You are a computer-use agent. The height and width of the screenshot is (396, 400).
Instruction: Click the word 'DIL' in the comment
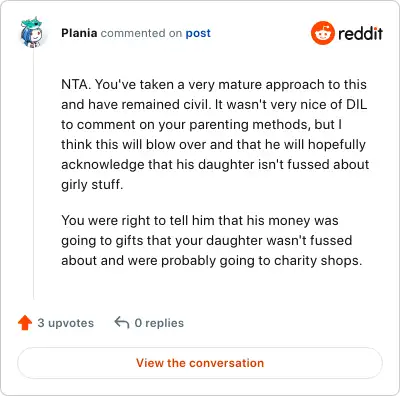[x=356, y=104]
